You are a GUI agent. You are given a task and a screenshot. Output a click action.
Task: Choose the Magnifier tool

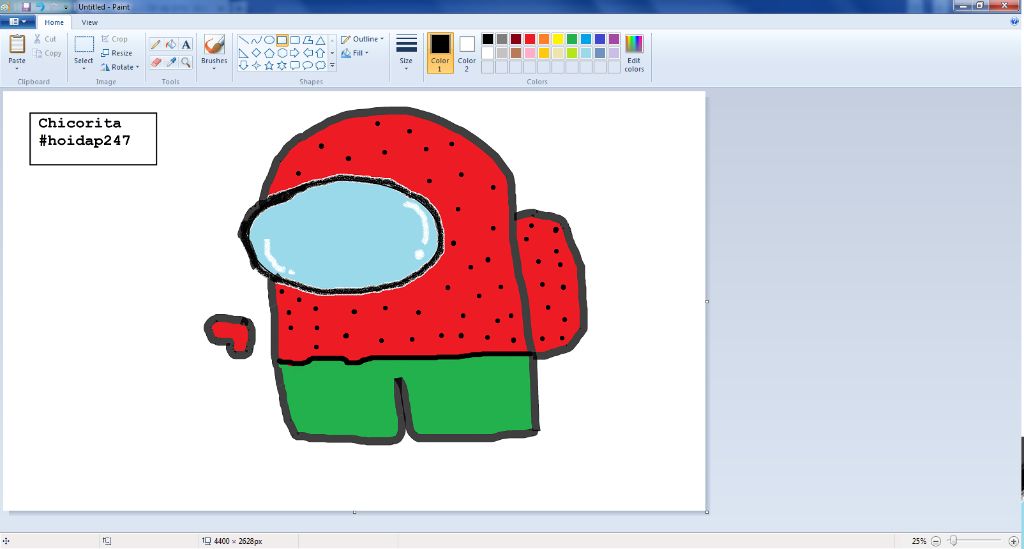click(x=186, y=62)
